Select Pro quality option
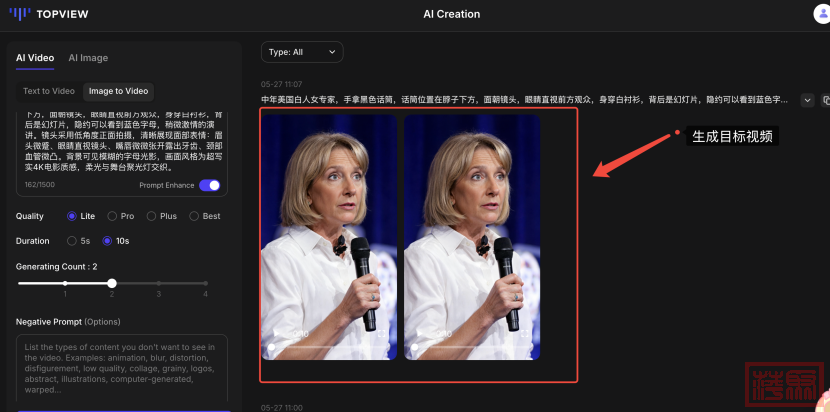This screenshot has height=412, width=830. point(113,216)
